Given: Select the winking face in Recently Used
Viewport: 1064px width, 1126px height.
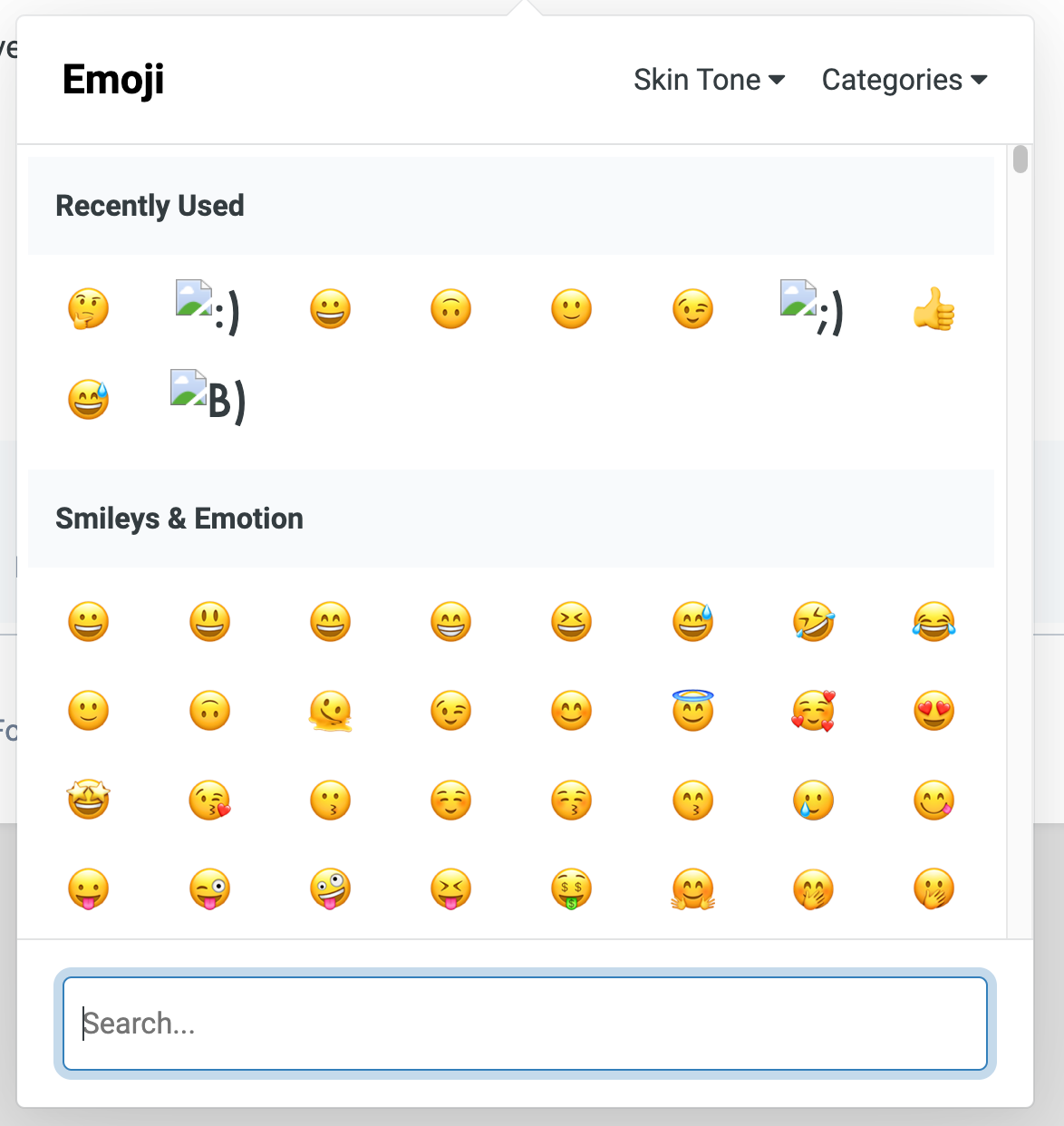Looking at the screenshot, I should 692,308.
